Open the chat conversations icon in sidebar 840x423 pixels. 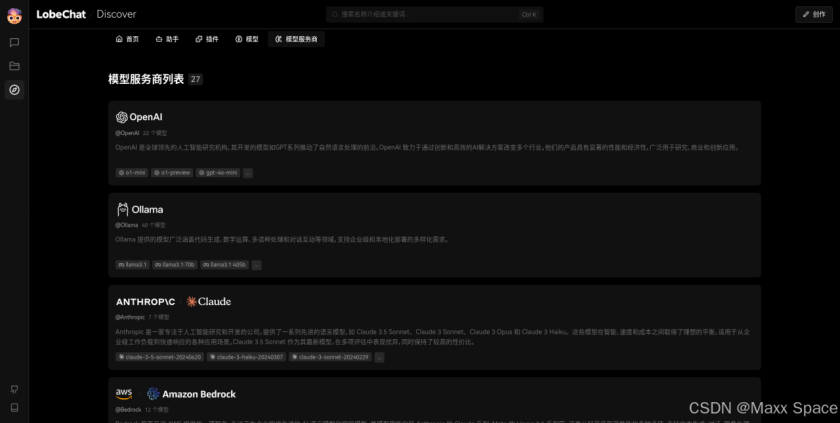pos(14,42)
